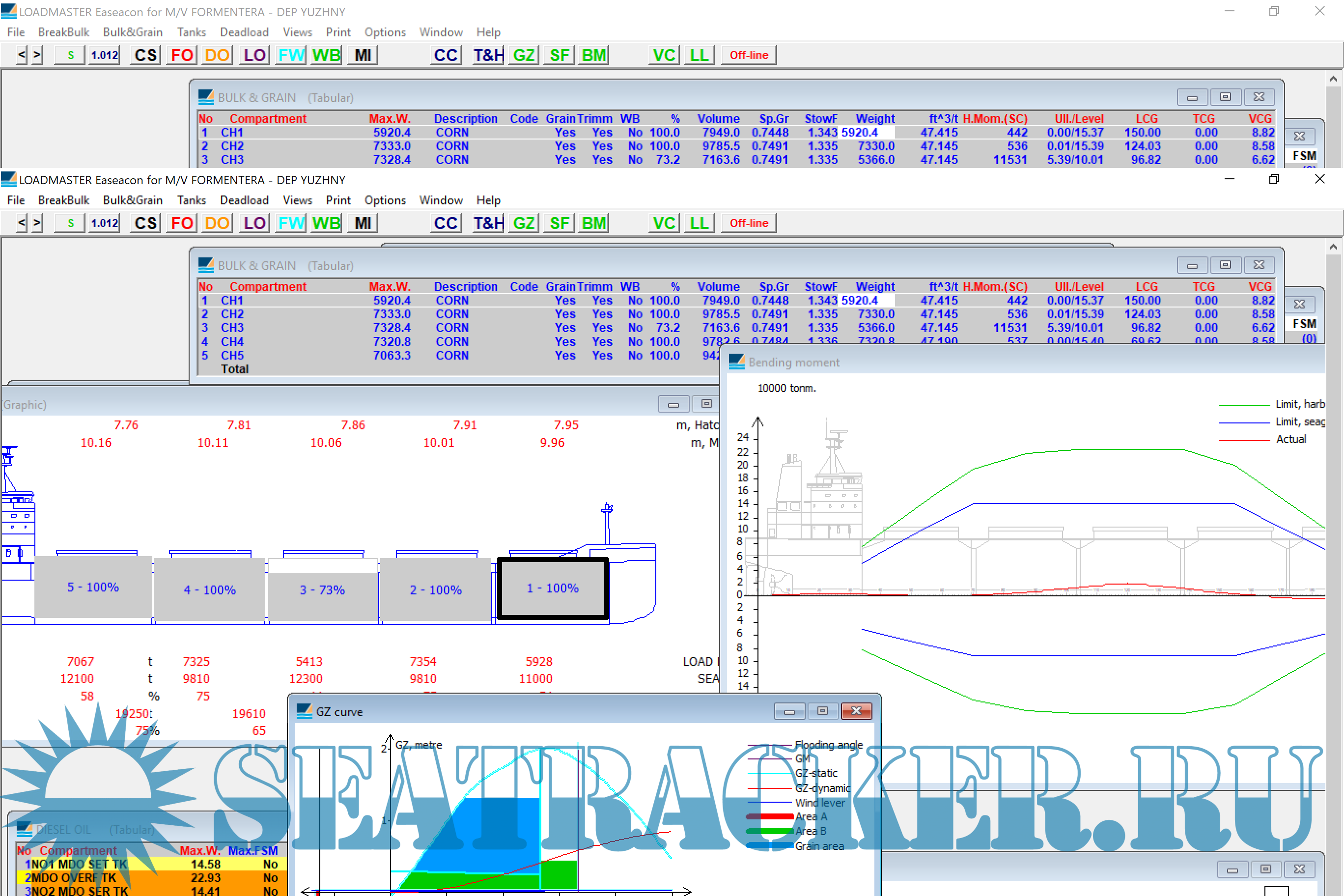Toggle the green S button in the active window
The image size is (1344, 896).
[x=70, y=223]
